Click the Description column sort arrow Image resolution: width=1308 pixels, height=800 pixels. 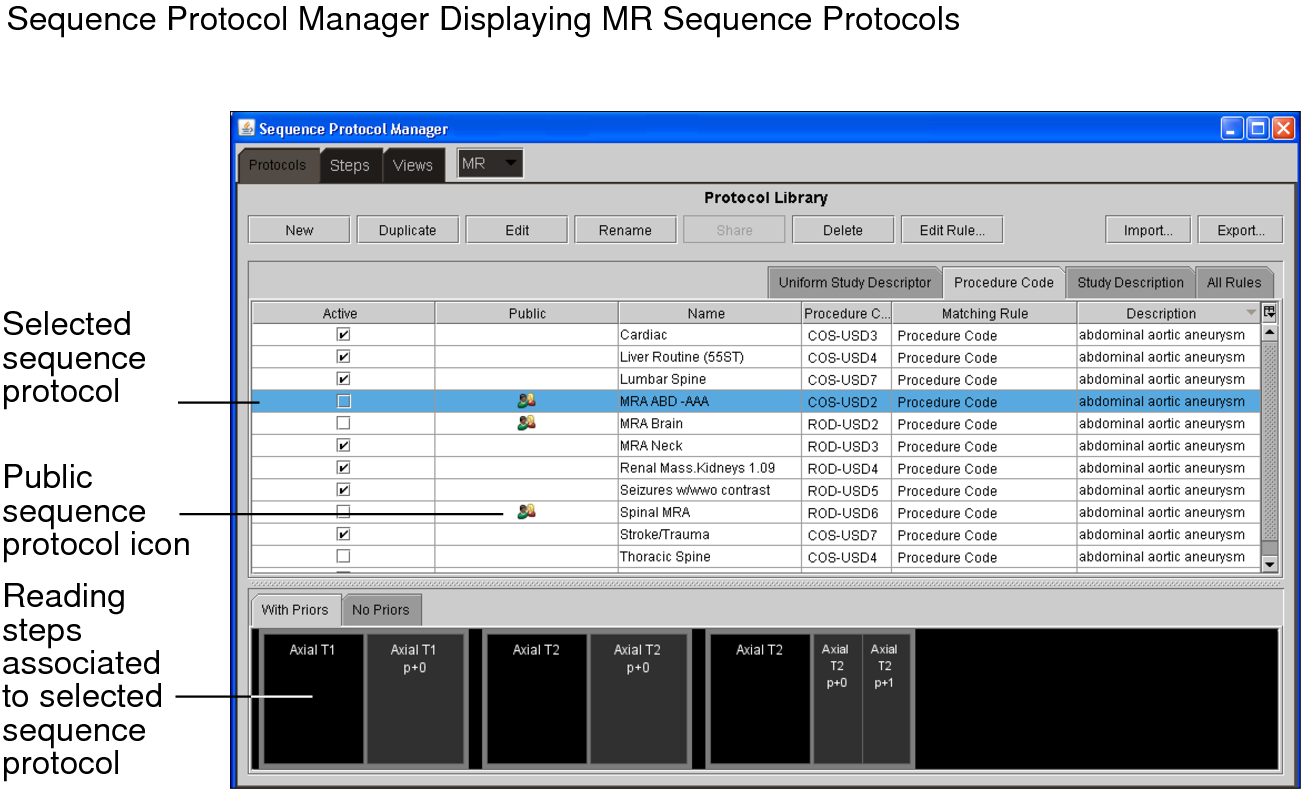pos(1250,313)
